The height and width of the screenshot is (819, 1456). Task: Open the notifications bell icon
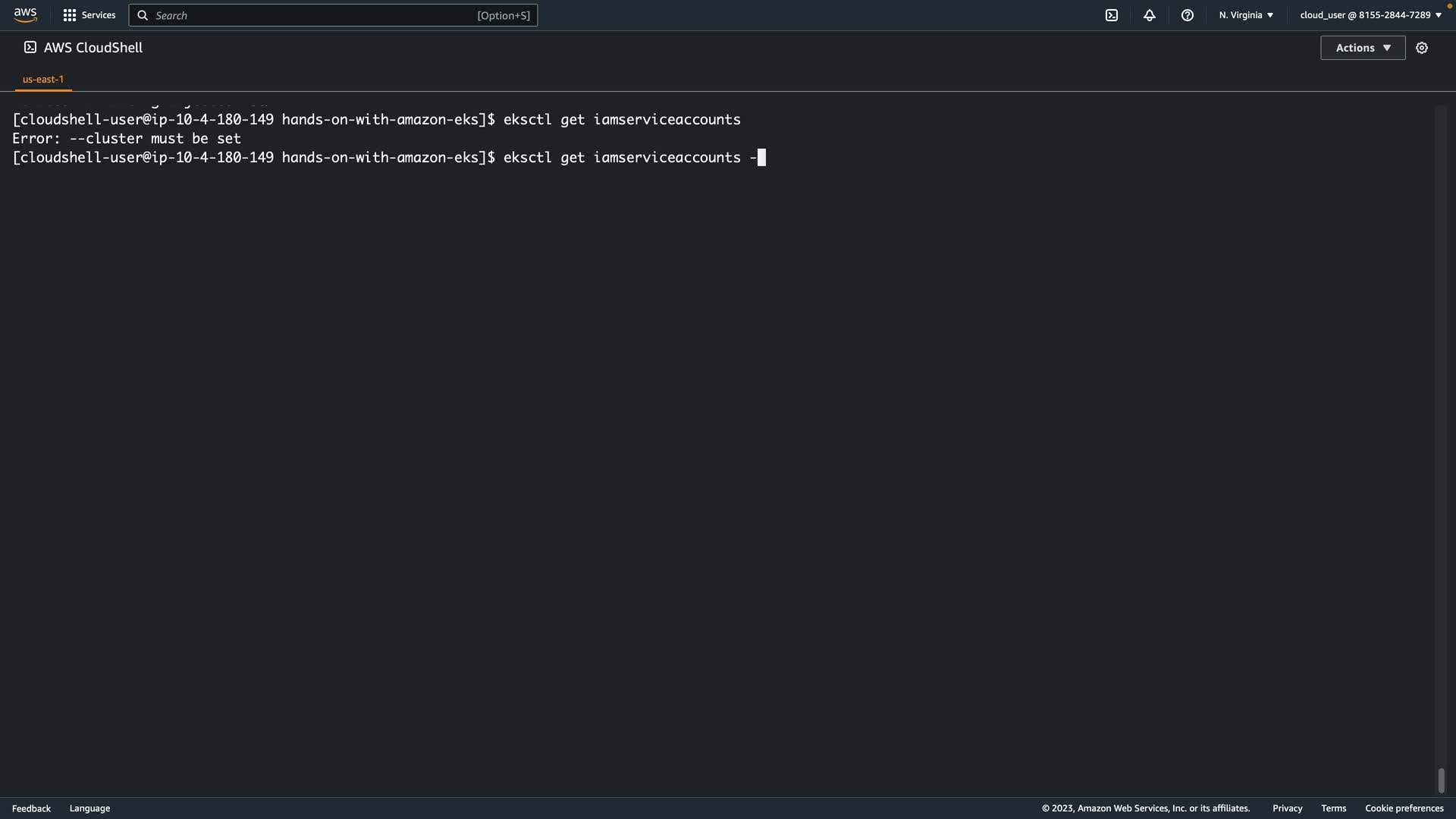[x=1150, y=15]
